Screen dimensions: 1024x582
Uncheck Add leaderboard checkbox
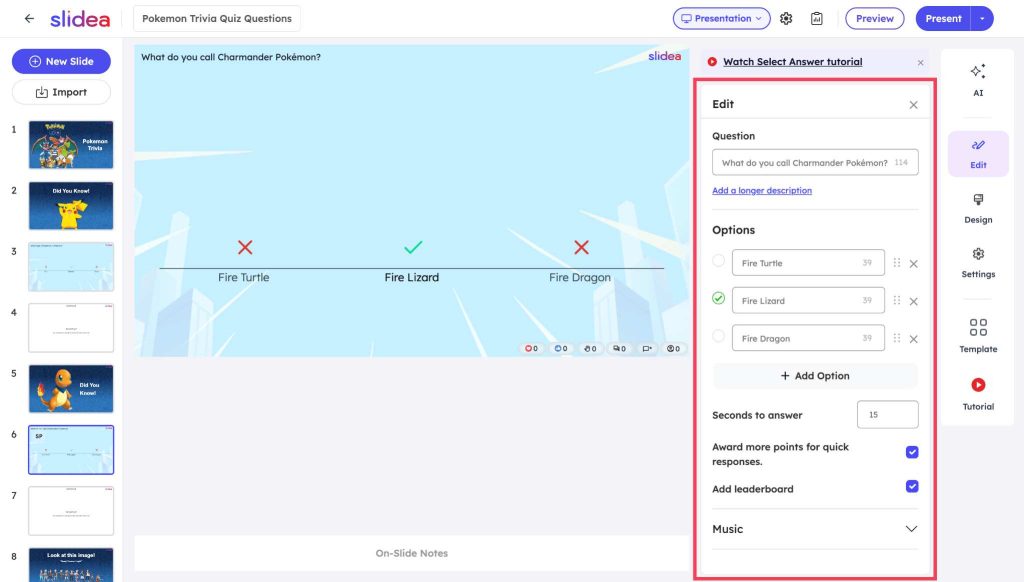tap(912, 486)
